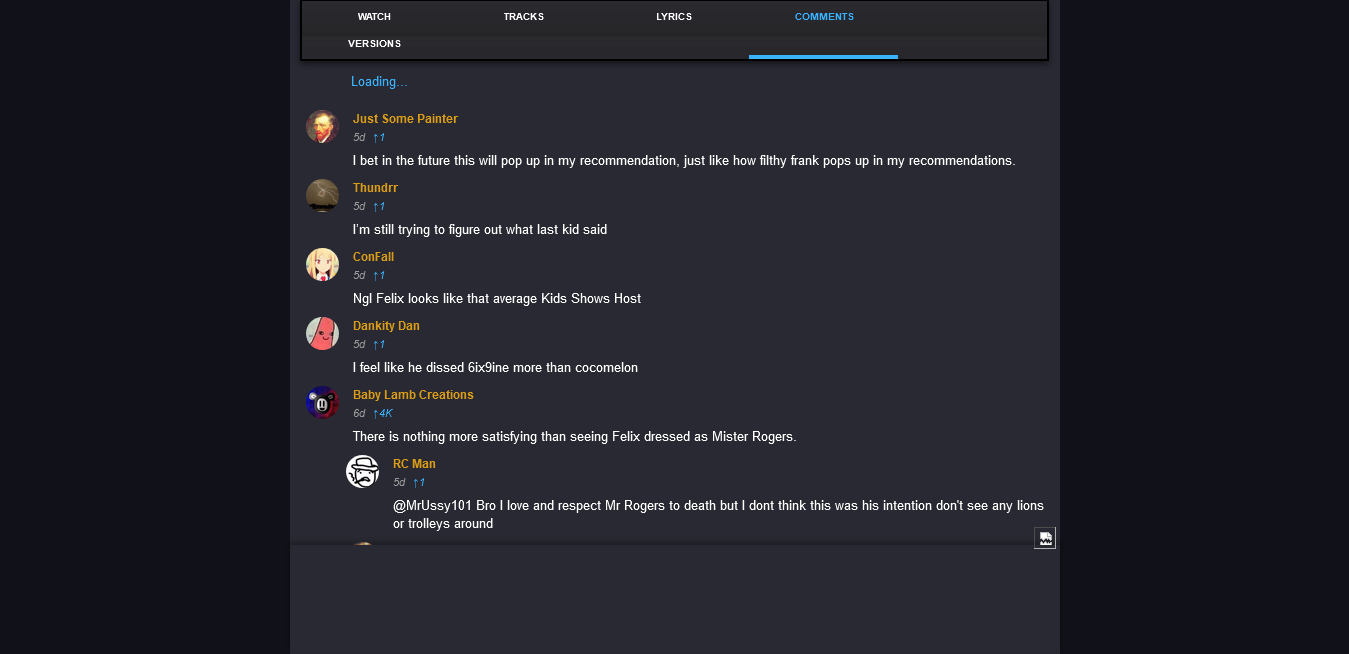
Task: Open the Tracks tab
Action: (524, 17)
